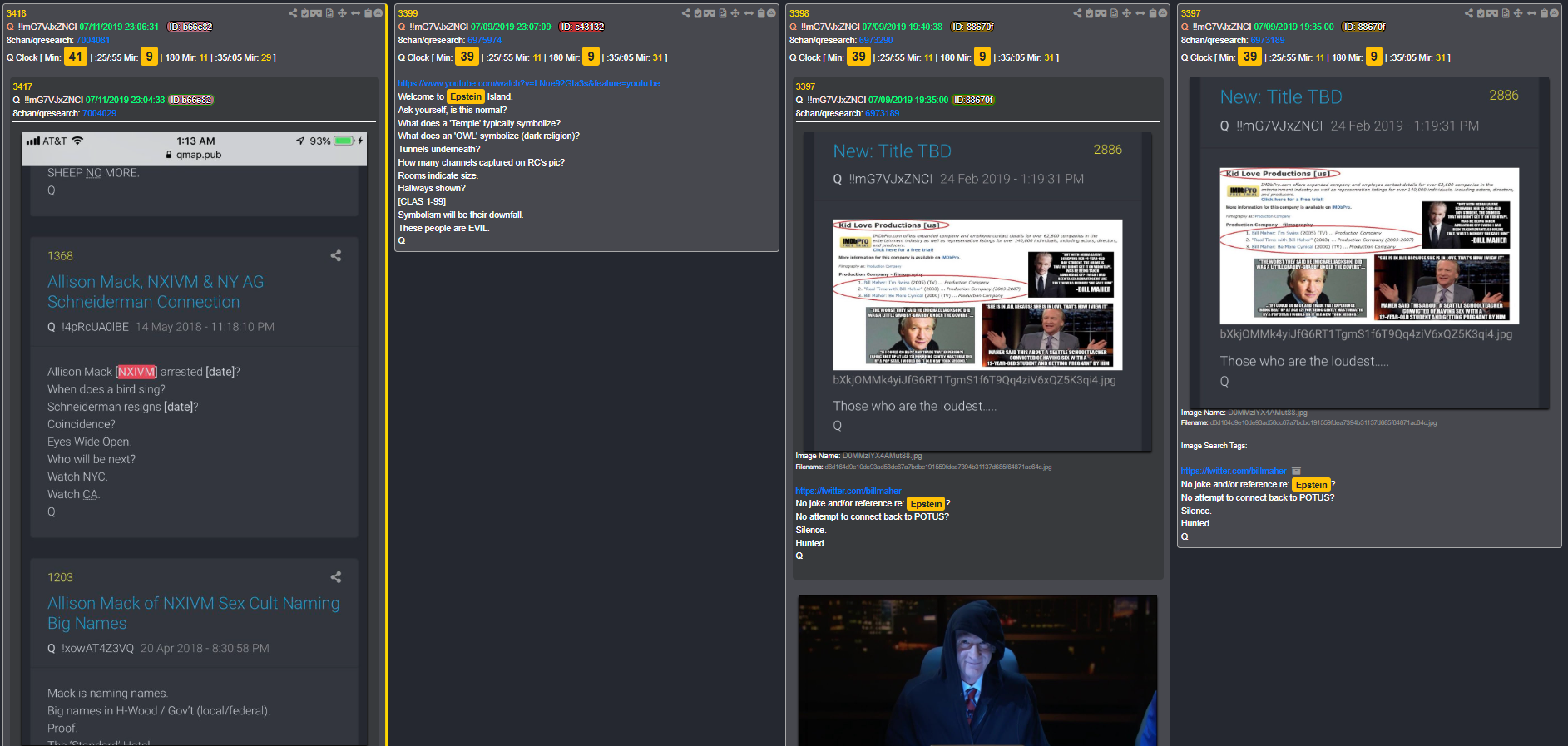1568x746 pixels.
Task: Click the D0MMzIYX4AMut88.jpg image name in the 3397 panel
Action: (1268, 413)
